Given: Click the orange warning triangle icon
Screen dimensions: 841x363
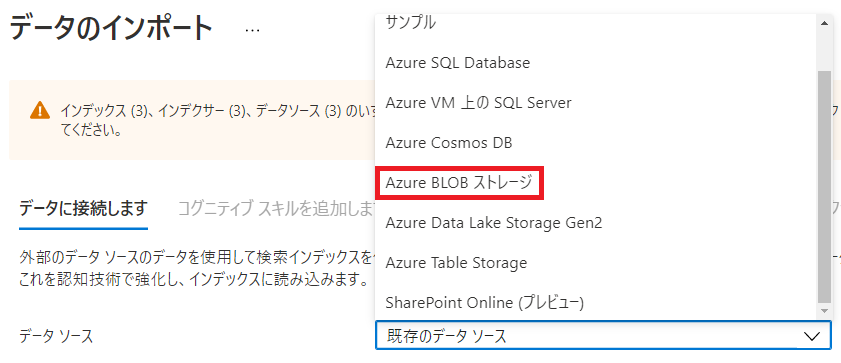Looking at the screenshot, I should (x=40, y=110).
